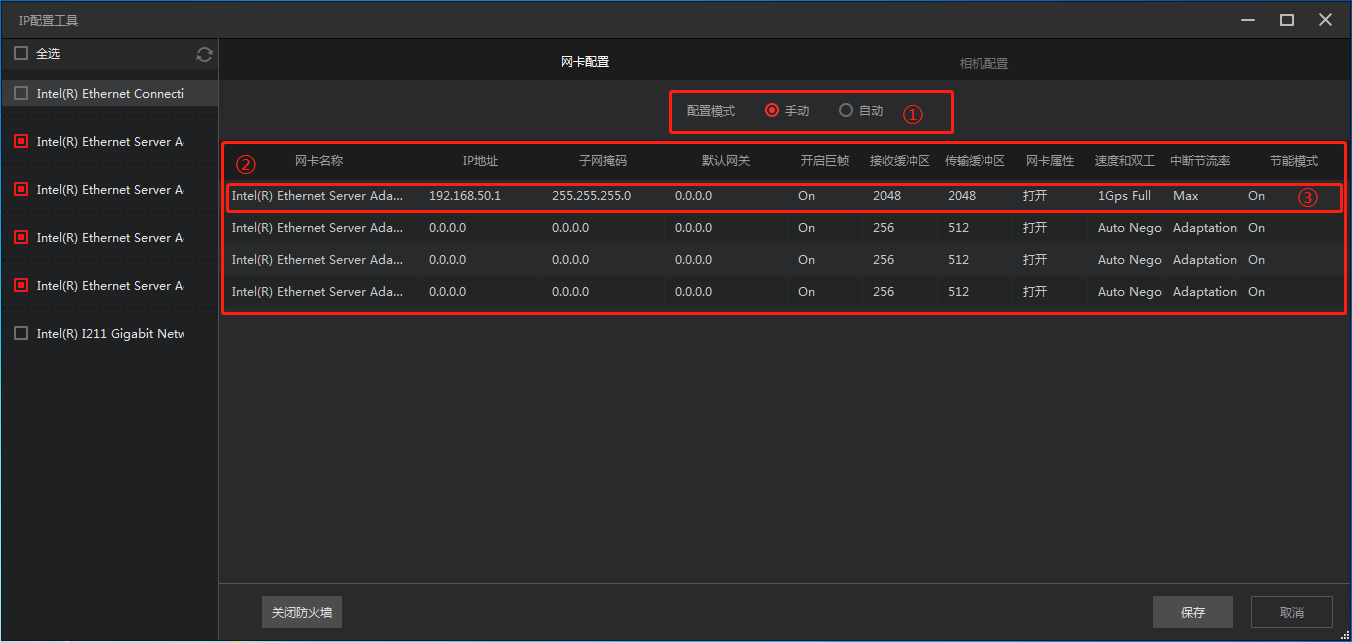
Task: Click the 255.255.255.0 subnet mask cell
Action: point(591,196)
